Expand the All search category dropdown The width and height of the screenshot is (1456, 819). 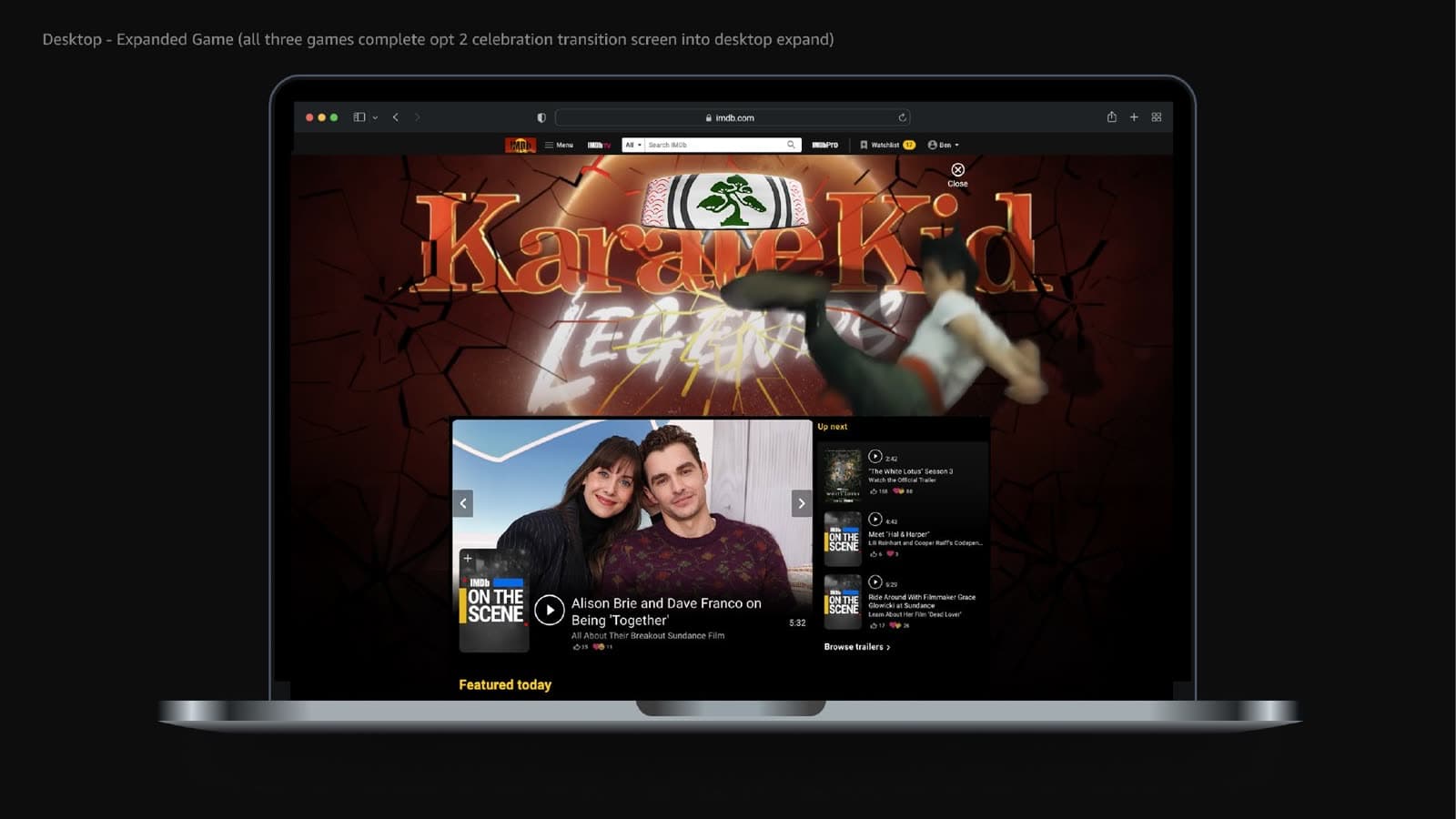633,145
